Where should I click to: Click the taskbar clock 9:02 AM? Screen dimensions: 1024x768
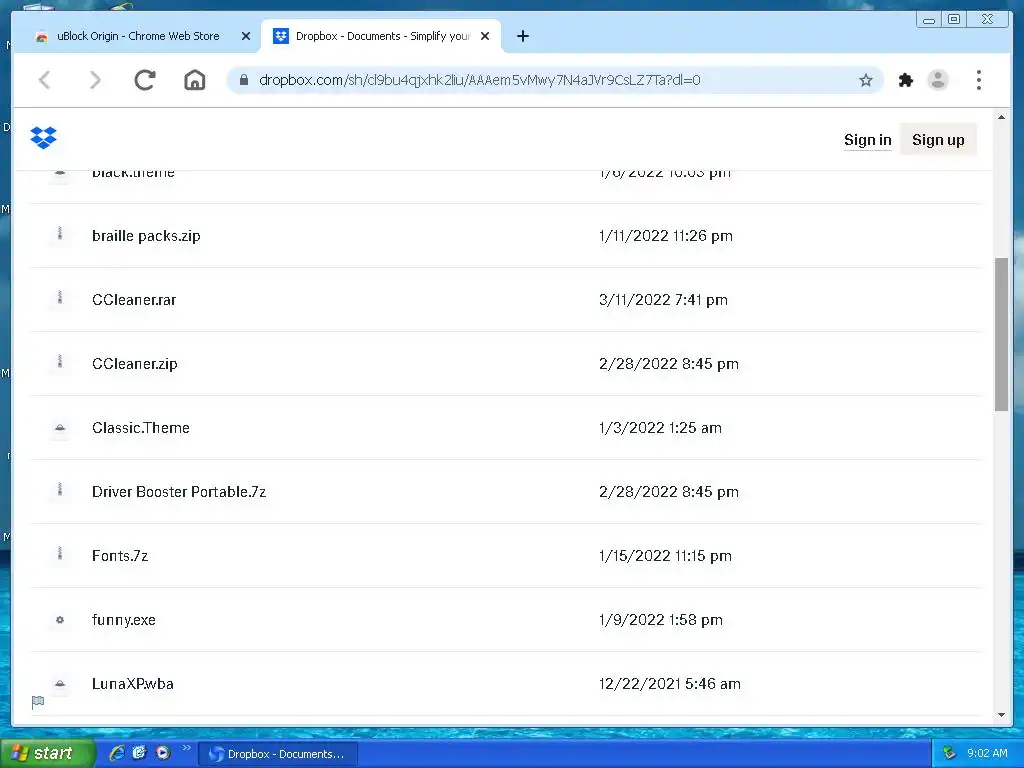tap(987, 753)
